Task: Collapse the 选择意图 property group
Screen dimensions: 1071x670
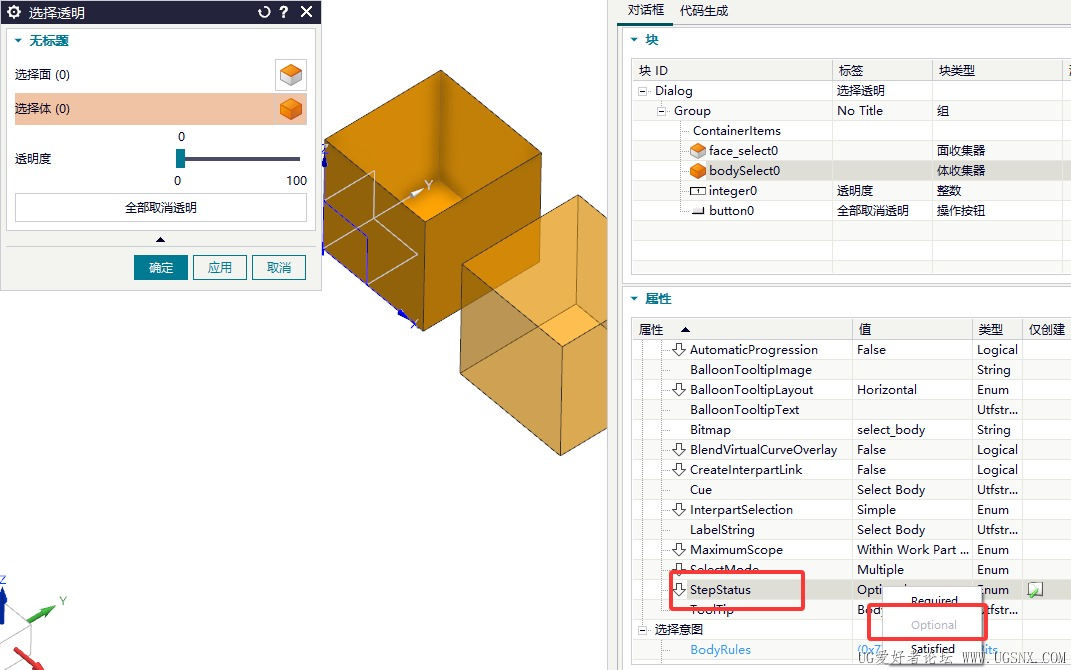Action: [643, 629]
